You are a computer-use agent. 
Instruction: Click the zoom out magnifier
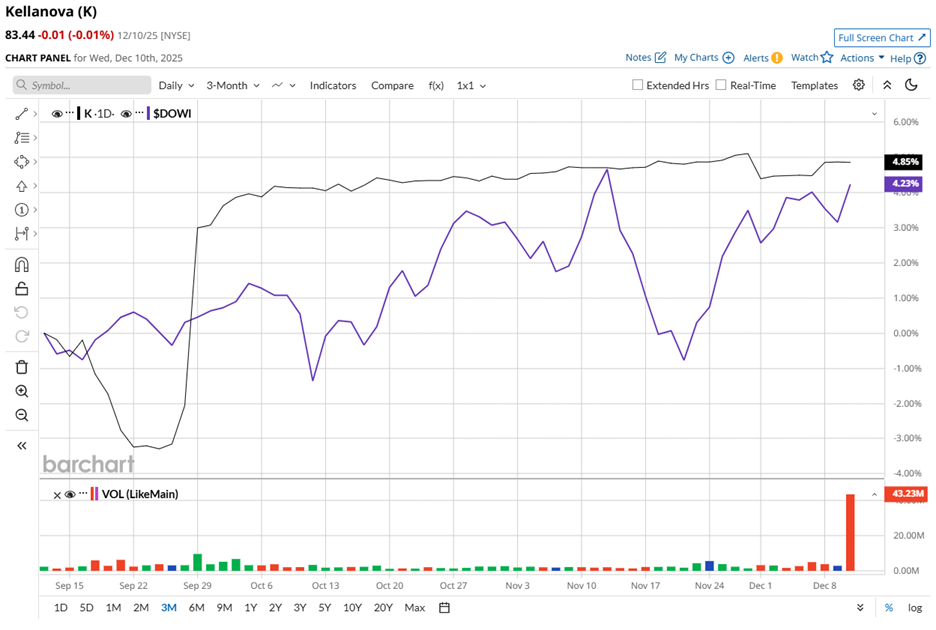tap(21, 415)
